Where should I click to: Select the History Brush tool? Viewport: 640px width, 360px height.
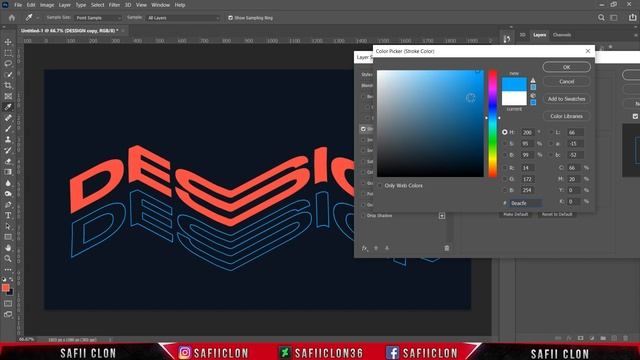pyautogui.click(x=8, y=150)
